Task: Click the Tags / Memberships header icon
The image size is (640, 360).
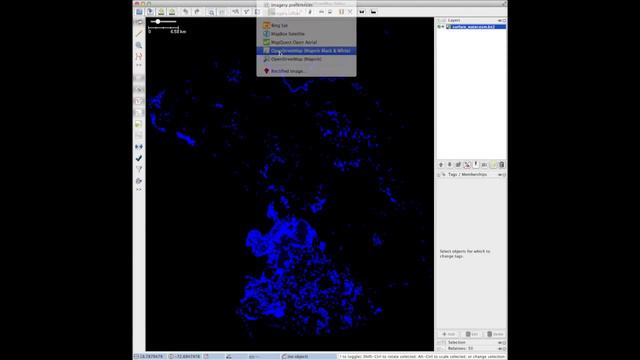Action: click(443, 175)
